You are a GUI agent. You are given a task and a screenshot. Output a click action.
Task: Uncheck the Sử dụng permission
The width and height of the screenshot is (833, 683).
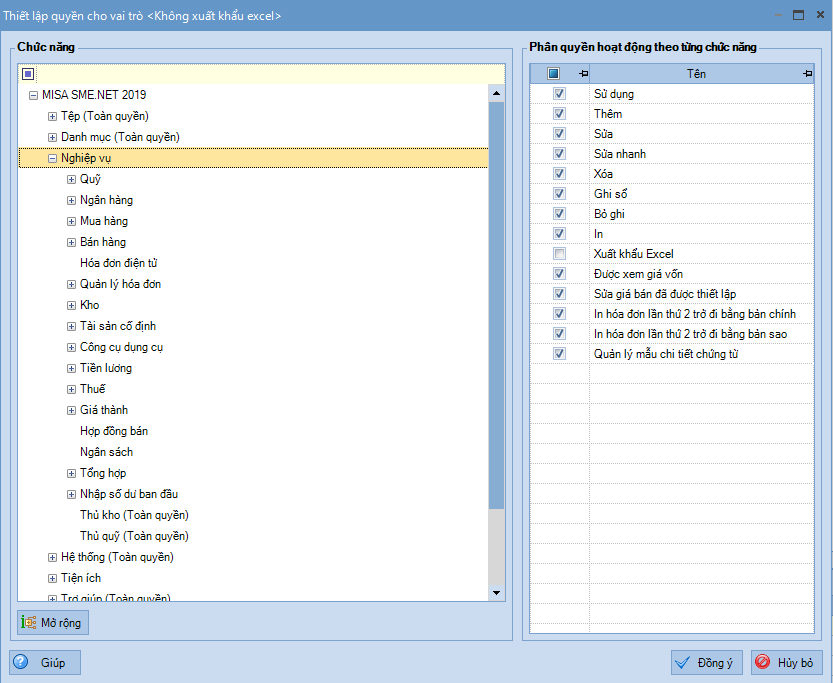point(559,93)
